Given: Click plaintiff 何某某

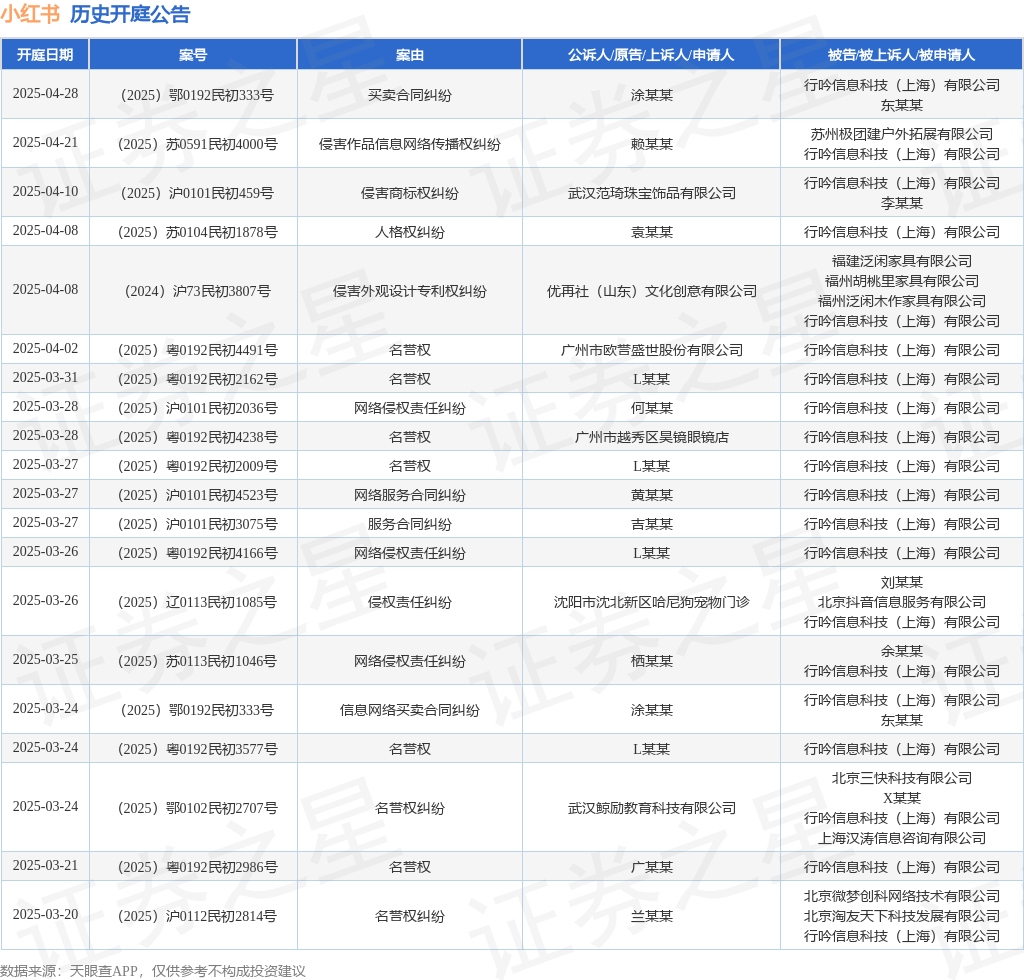Looking at the screenshot, I should point(651,408).
